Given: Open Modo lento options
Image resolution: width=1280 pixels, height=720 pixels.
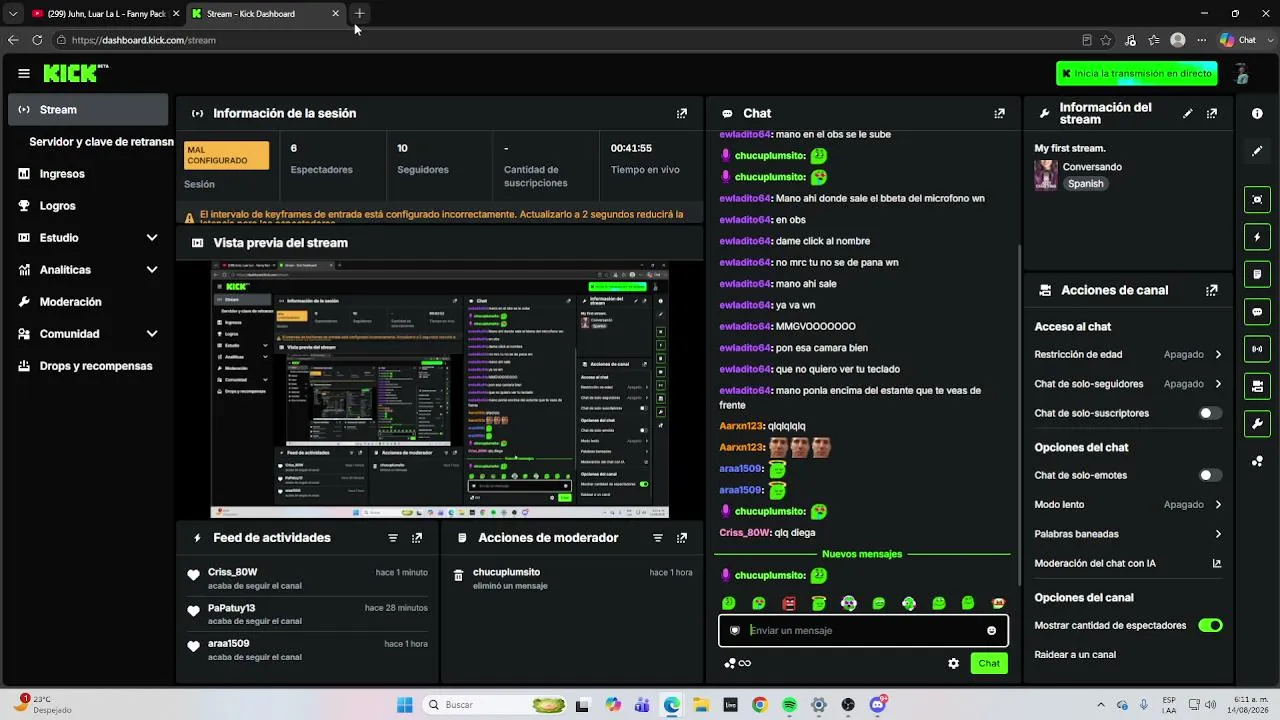Looking at the screenshot, I should tap(1128, 505).
